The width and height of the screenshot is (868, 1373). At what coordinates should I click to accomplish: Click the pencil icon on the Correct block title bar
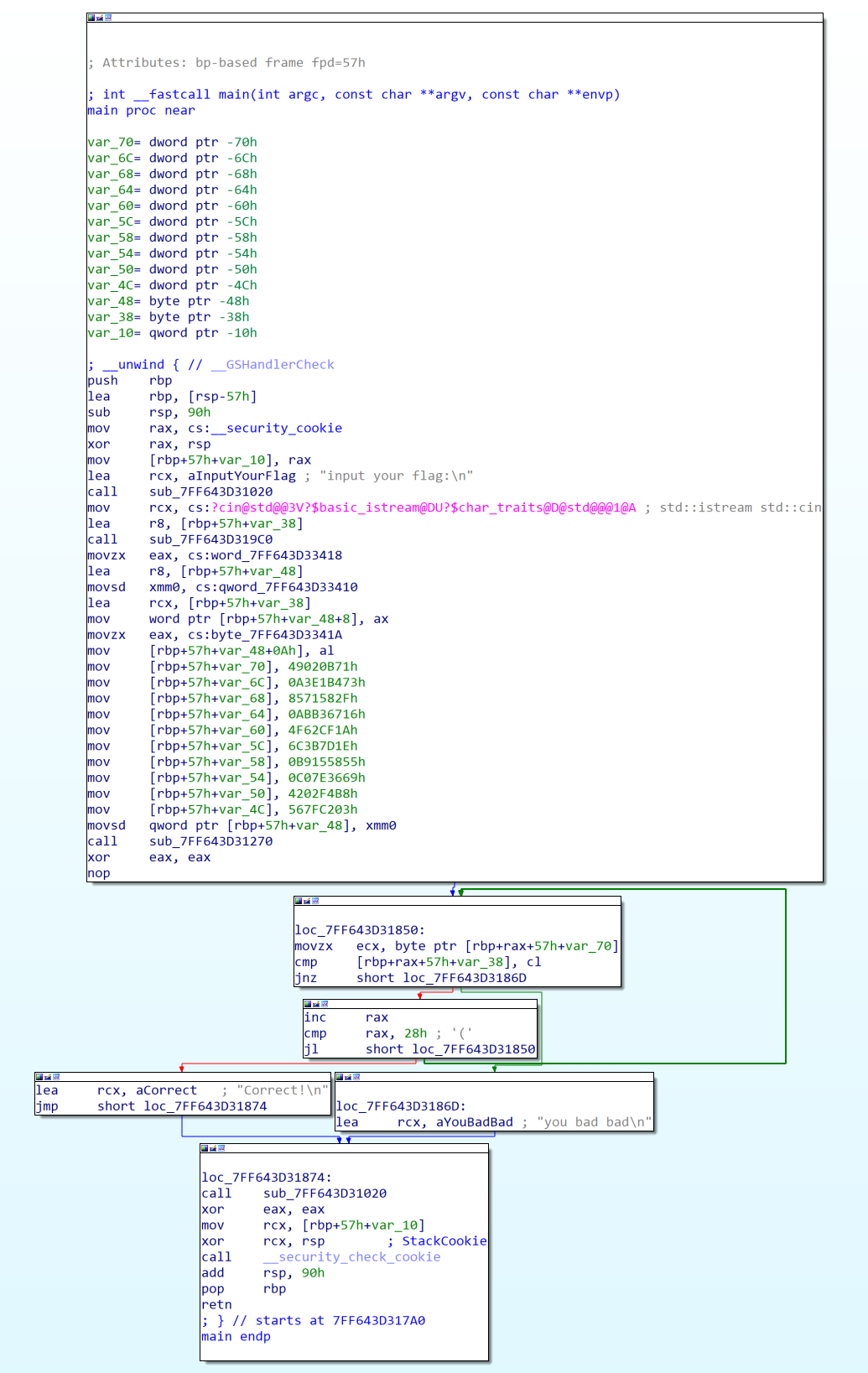pyautogui.click(x=48, y=1077)
